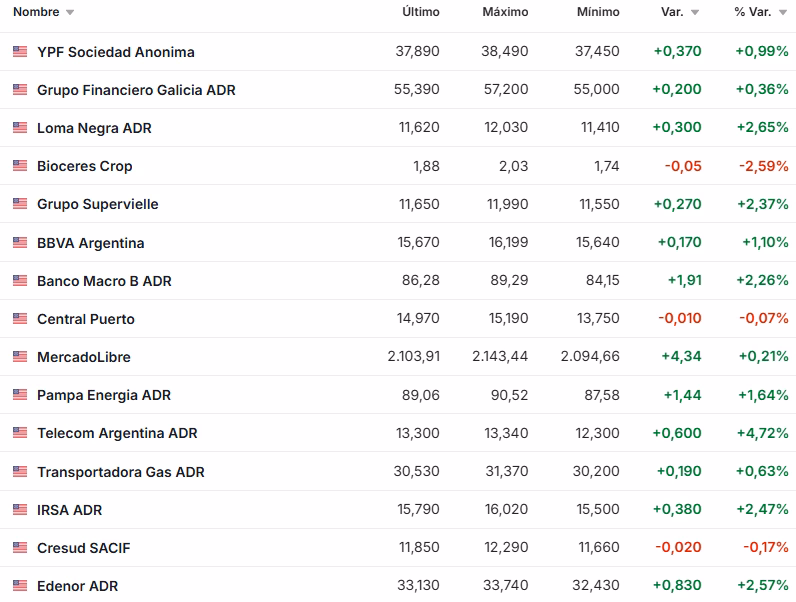Click the flag icon beside Central Puerto
This screenshot has width=796, height=602.
pos(20,319)
